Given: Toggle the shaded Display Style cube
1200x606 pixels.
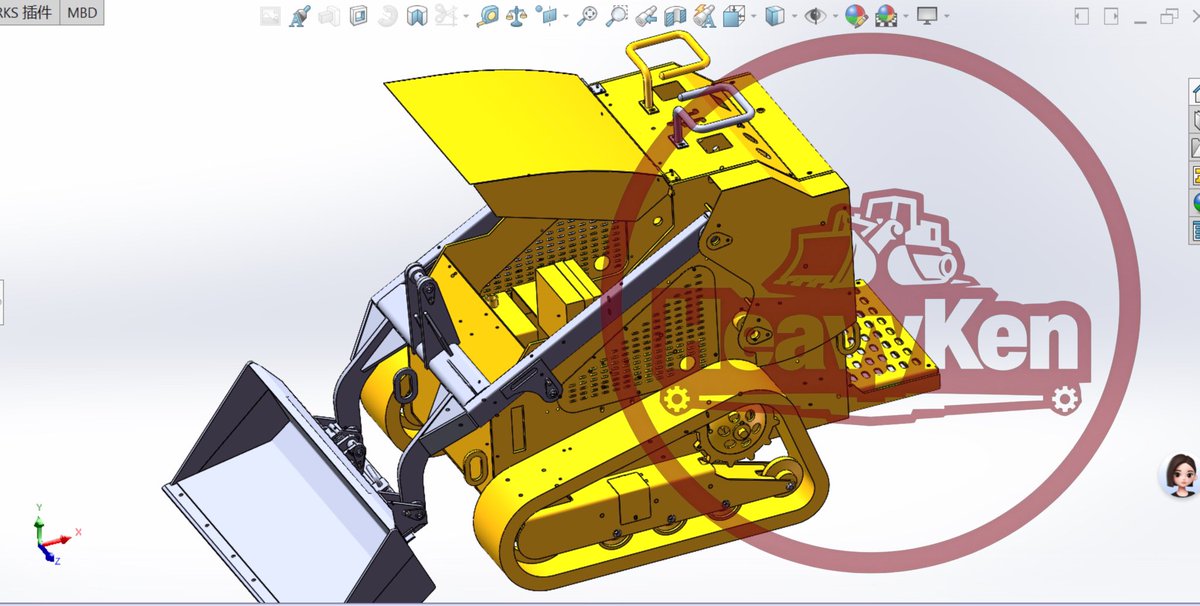Looking at the screenshot, I should (x=775, y=14).
